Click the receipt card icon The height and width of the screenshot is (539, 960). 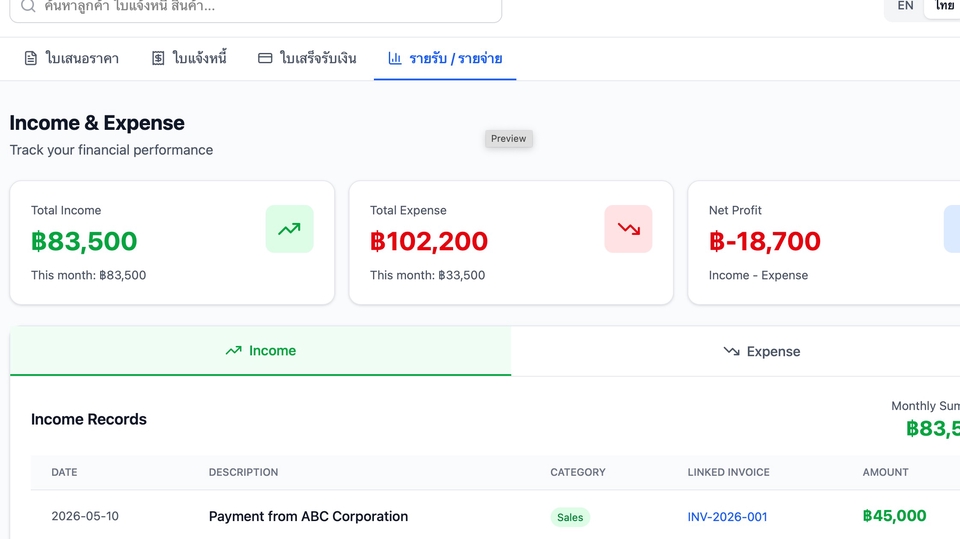[265, 58]
